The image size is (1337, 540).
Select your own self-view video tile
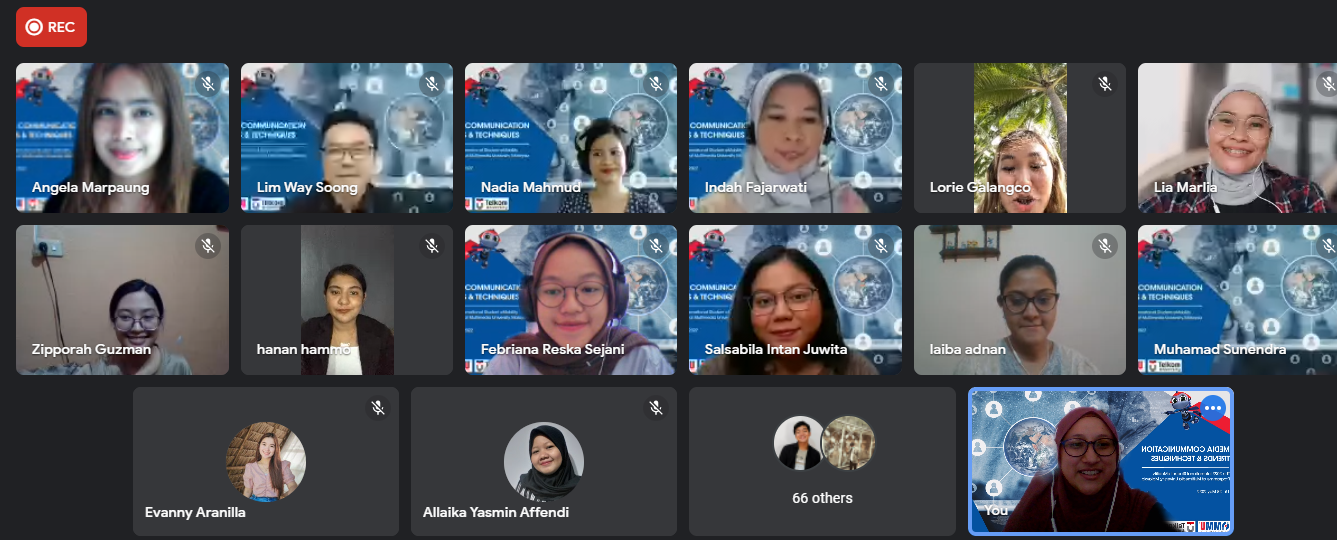pyautogui.click(x=1101, y=462)
